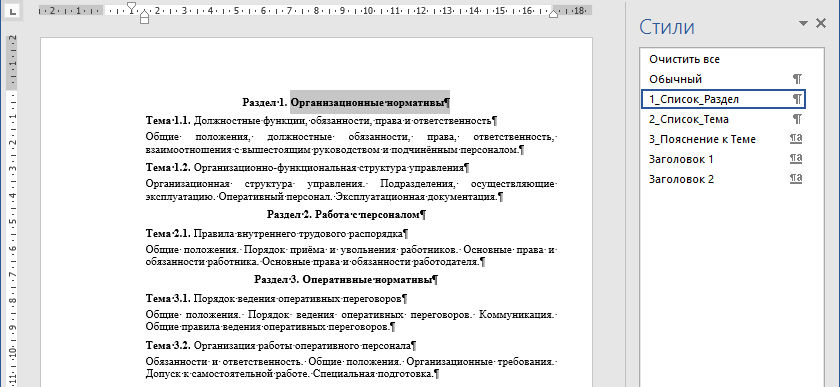Click paragraph starting Организационная структура управления
840x387 pixels.
(351, 190)
